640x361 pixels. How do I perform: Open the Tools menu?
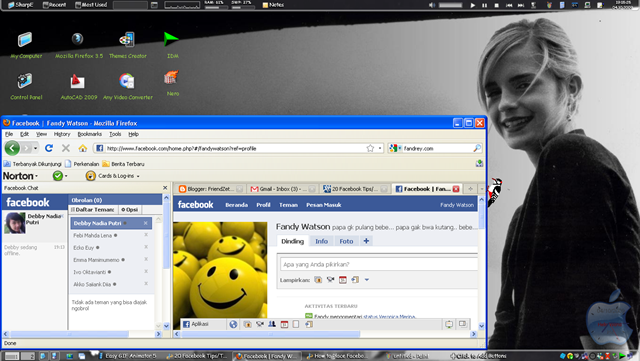[x=115, y=134]
